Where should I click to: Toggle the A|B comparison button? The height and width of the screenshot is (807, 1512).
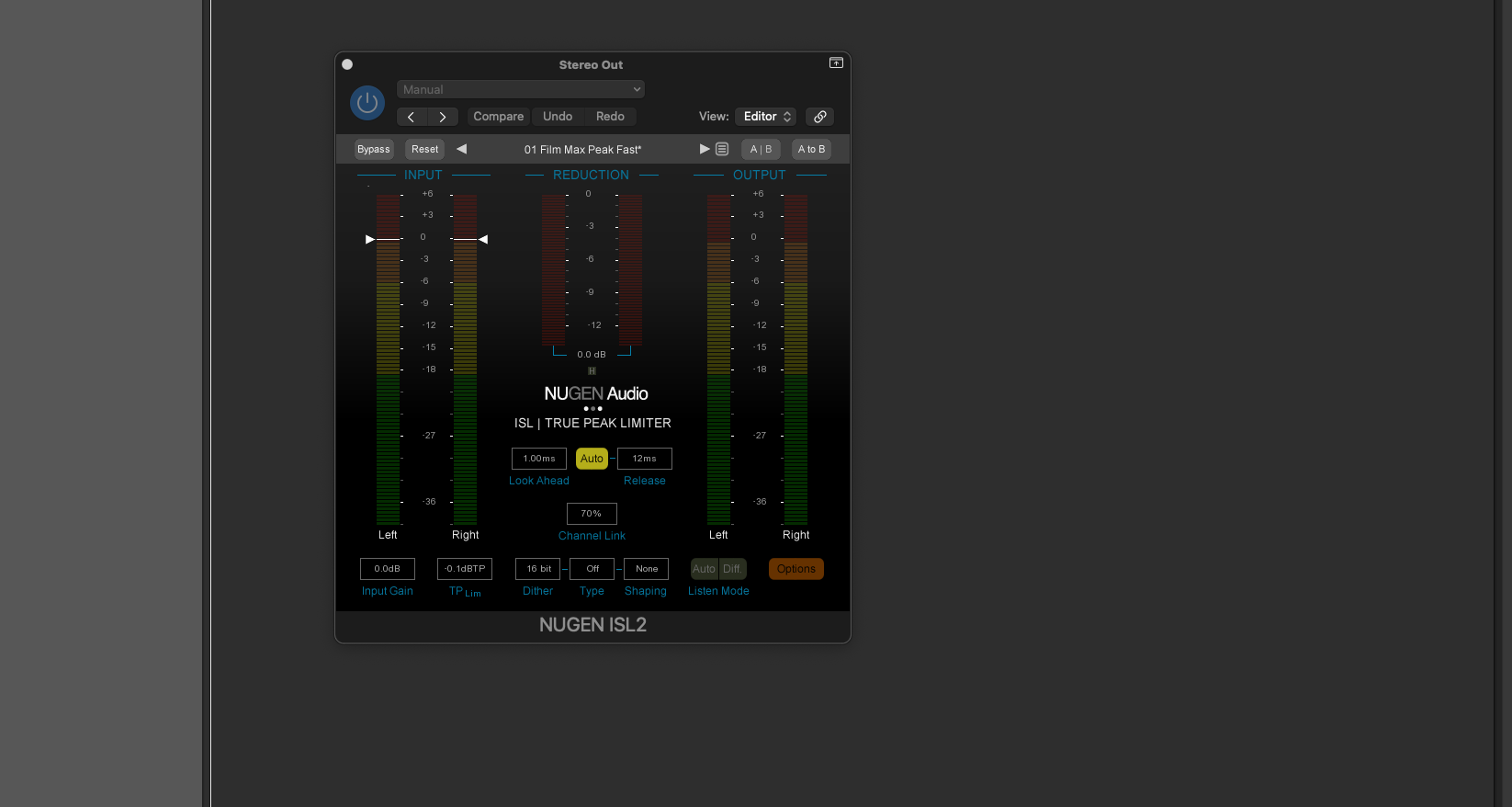762,149
